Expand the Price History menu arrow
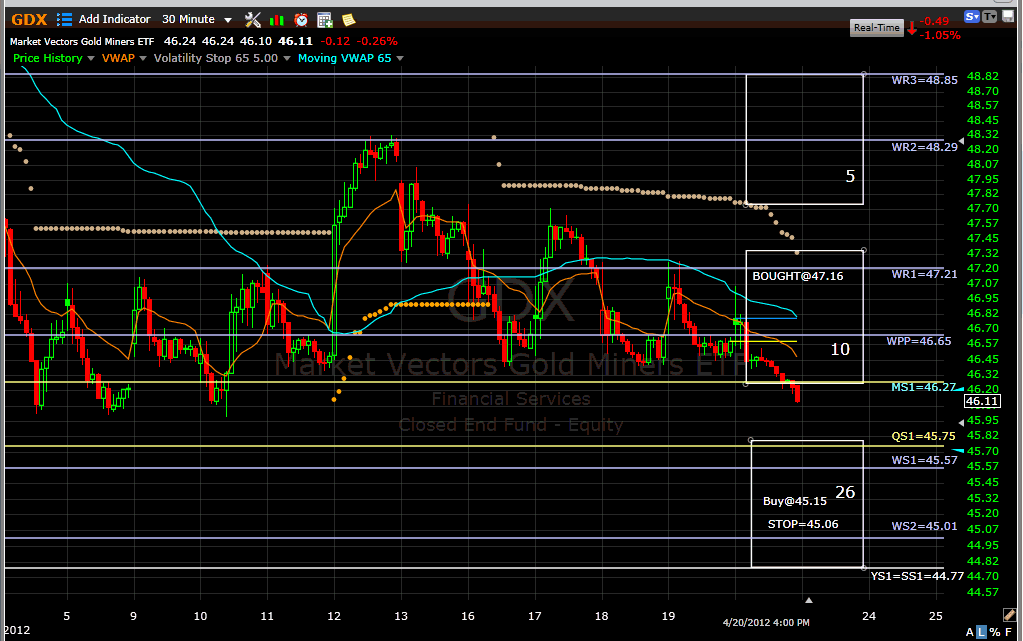Image resolution: width=1023 pixels, height=641 pixels. point(91,59)
